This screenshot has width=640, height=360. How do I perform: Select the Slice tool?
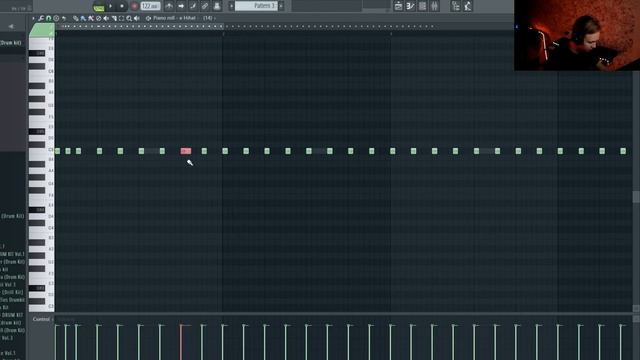pyautogui.click(x=114, y=18)
